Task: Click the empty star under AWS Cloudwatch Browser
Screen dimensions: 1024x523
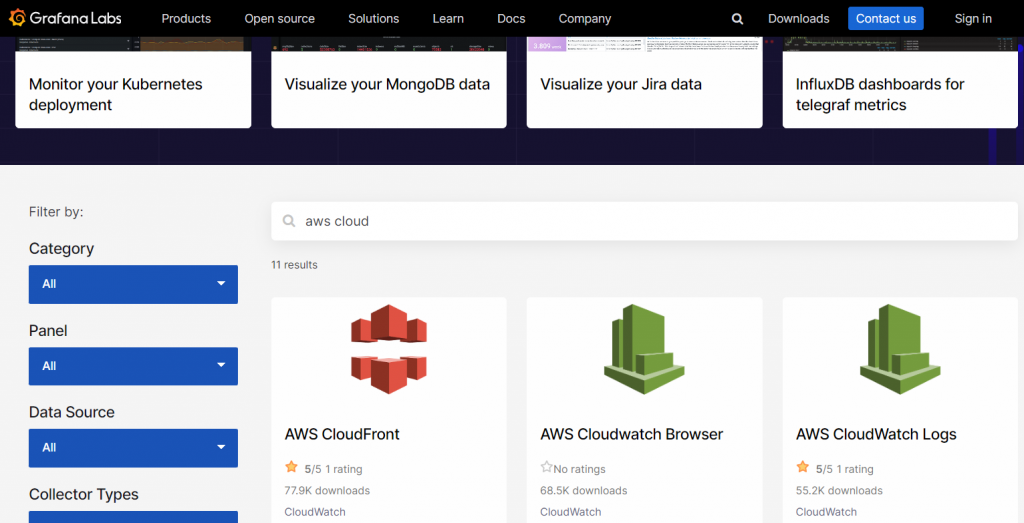Action: [547, 467]
